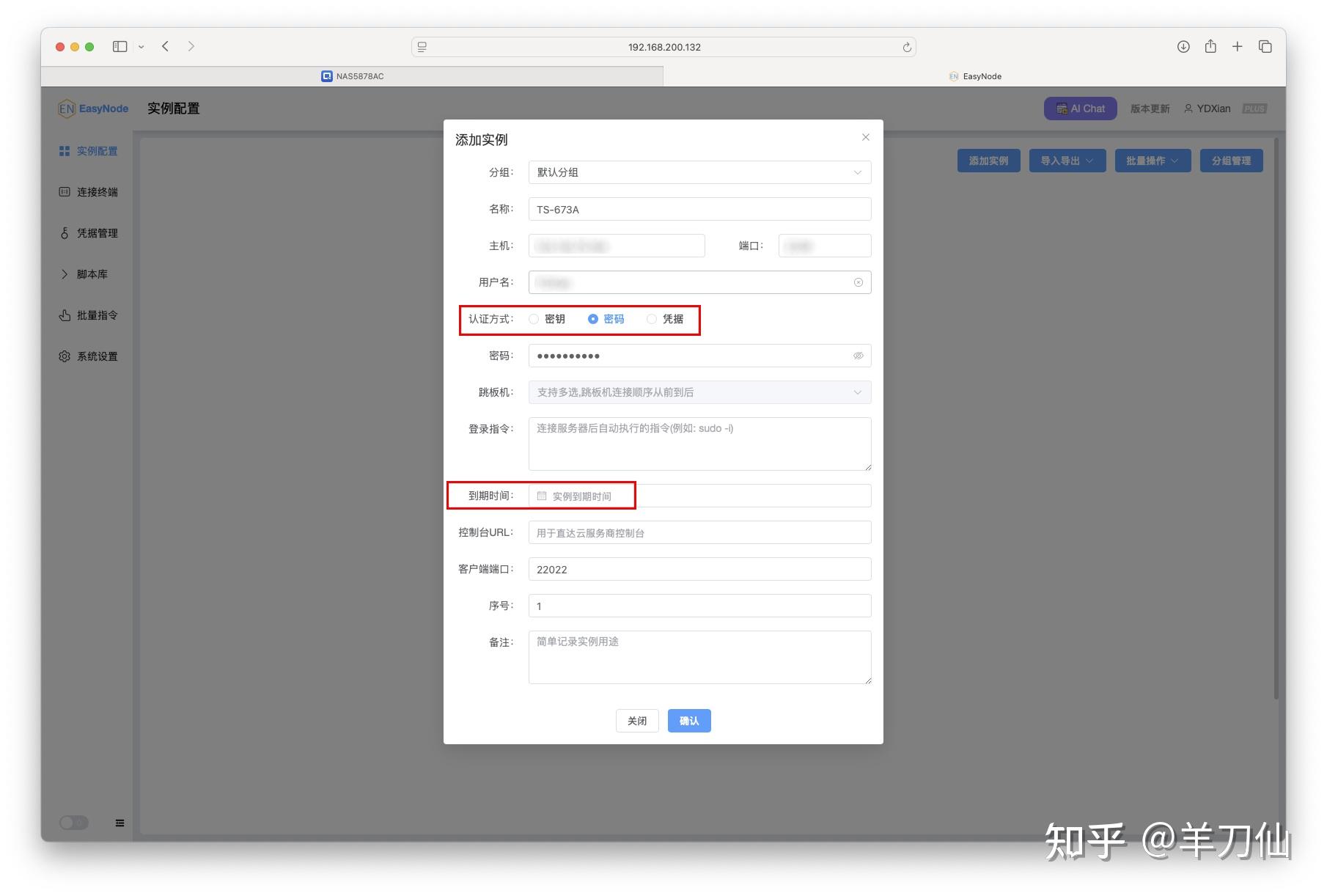Image resolution: width=1327 pixels, height=896 pixels.
Task: Launch AI Chat from the top bar
Action: tap(1080, 108)
